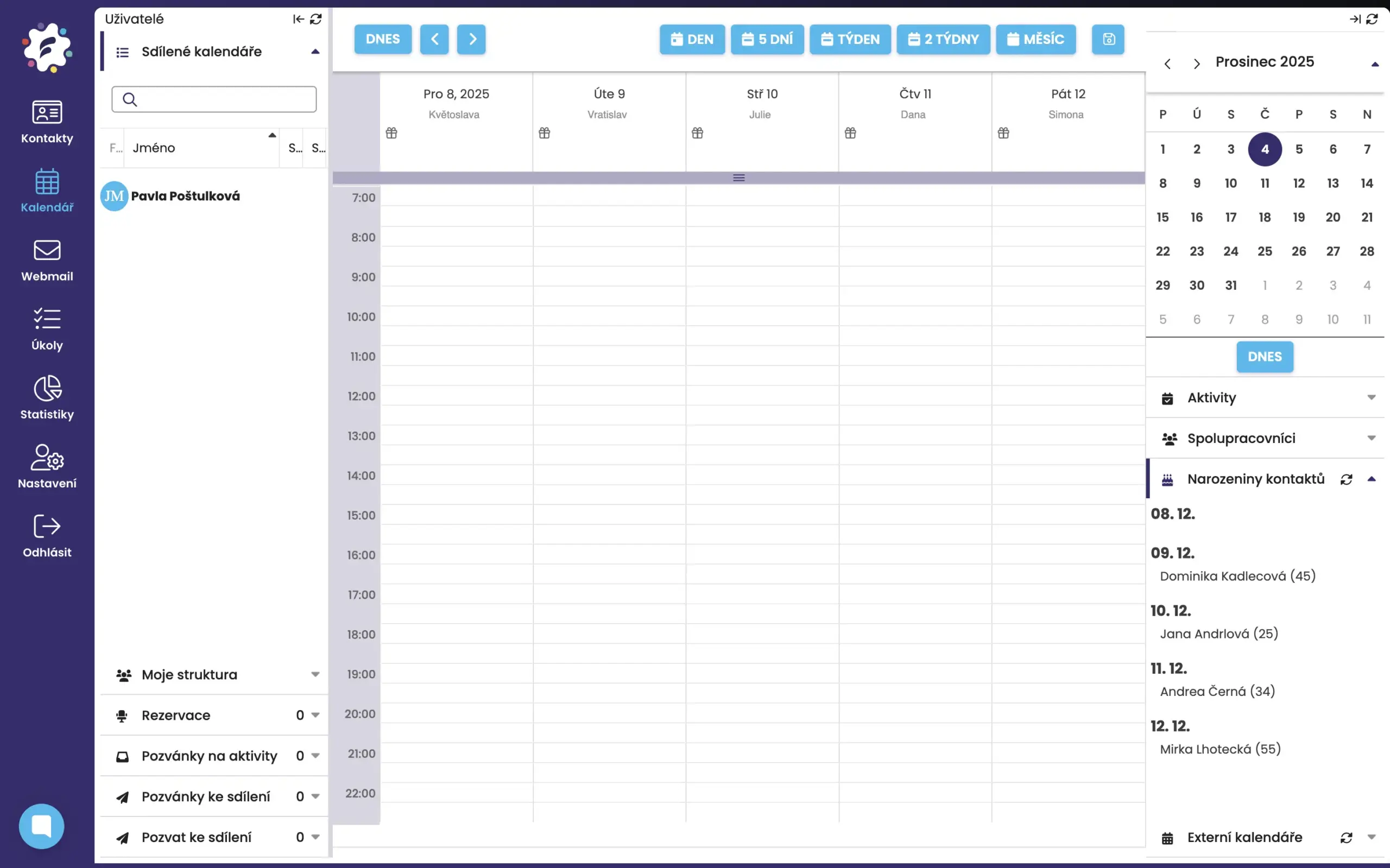
Task: Open the chat bubble widget
Action: tap(41, 826)
